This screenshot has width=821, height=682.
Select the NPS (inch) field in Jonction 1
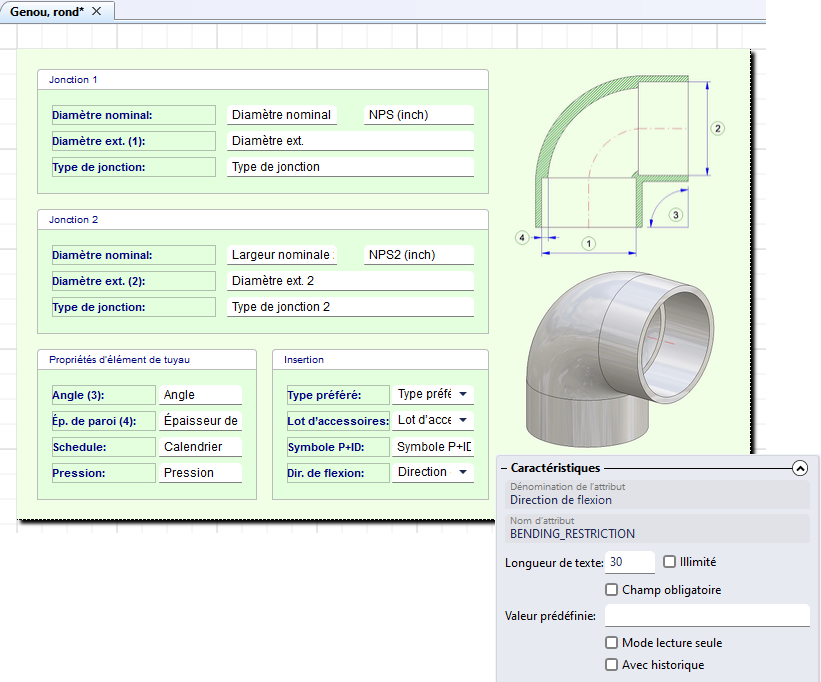click(x=417, y=115)
